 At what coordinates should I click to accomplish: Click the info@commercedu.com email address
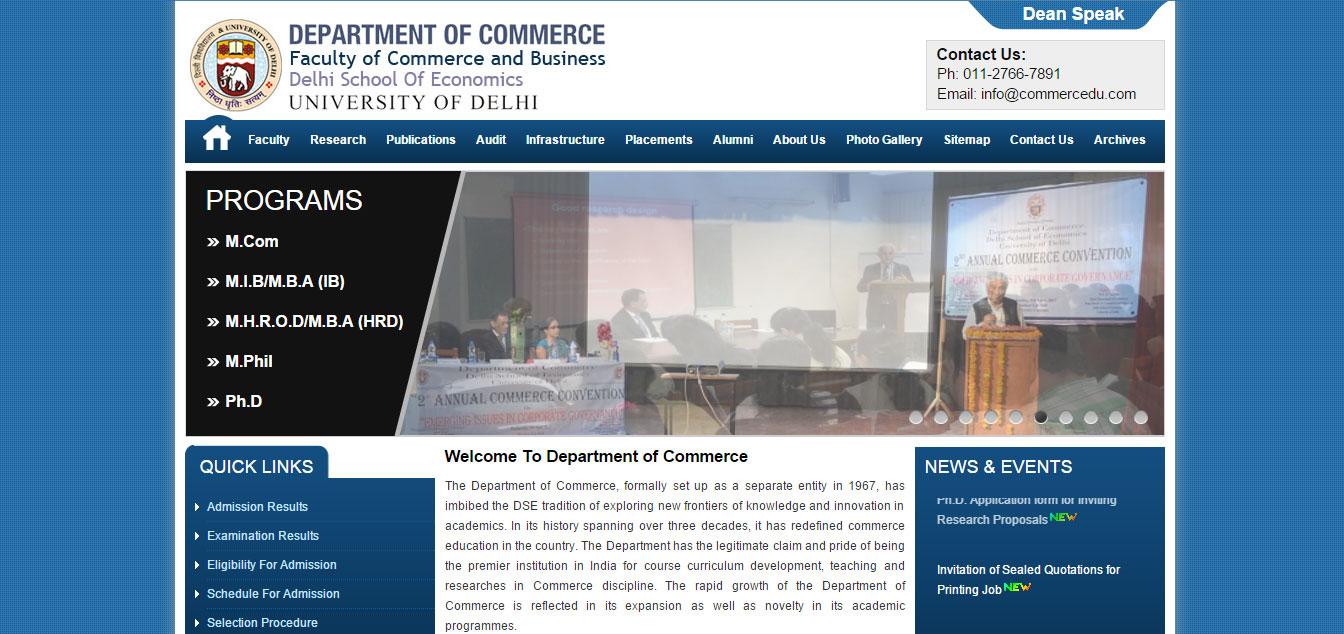tap(1058, 94)
